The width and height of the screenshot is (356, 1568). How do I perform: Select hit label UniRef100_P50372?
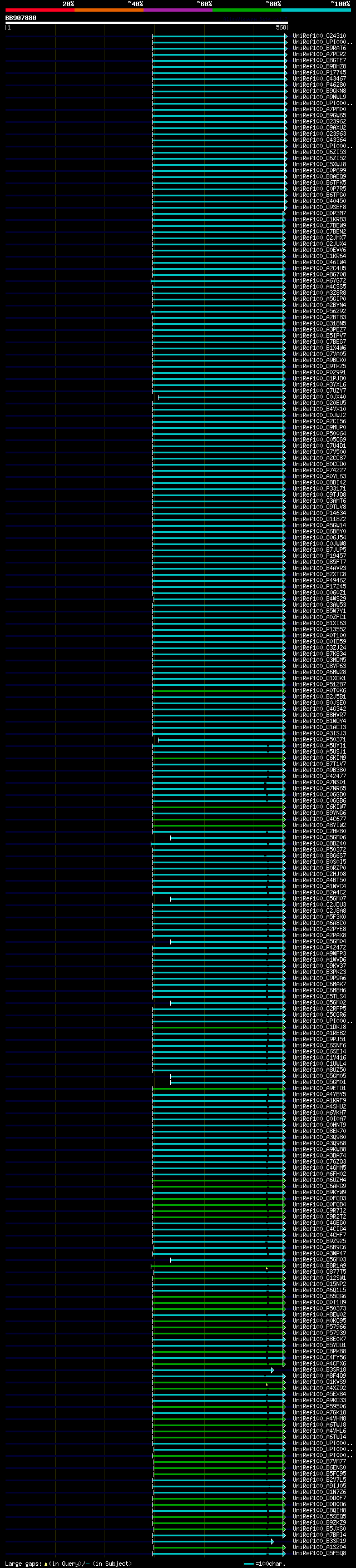click(x=319, y=850)
